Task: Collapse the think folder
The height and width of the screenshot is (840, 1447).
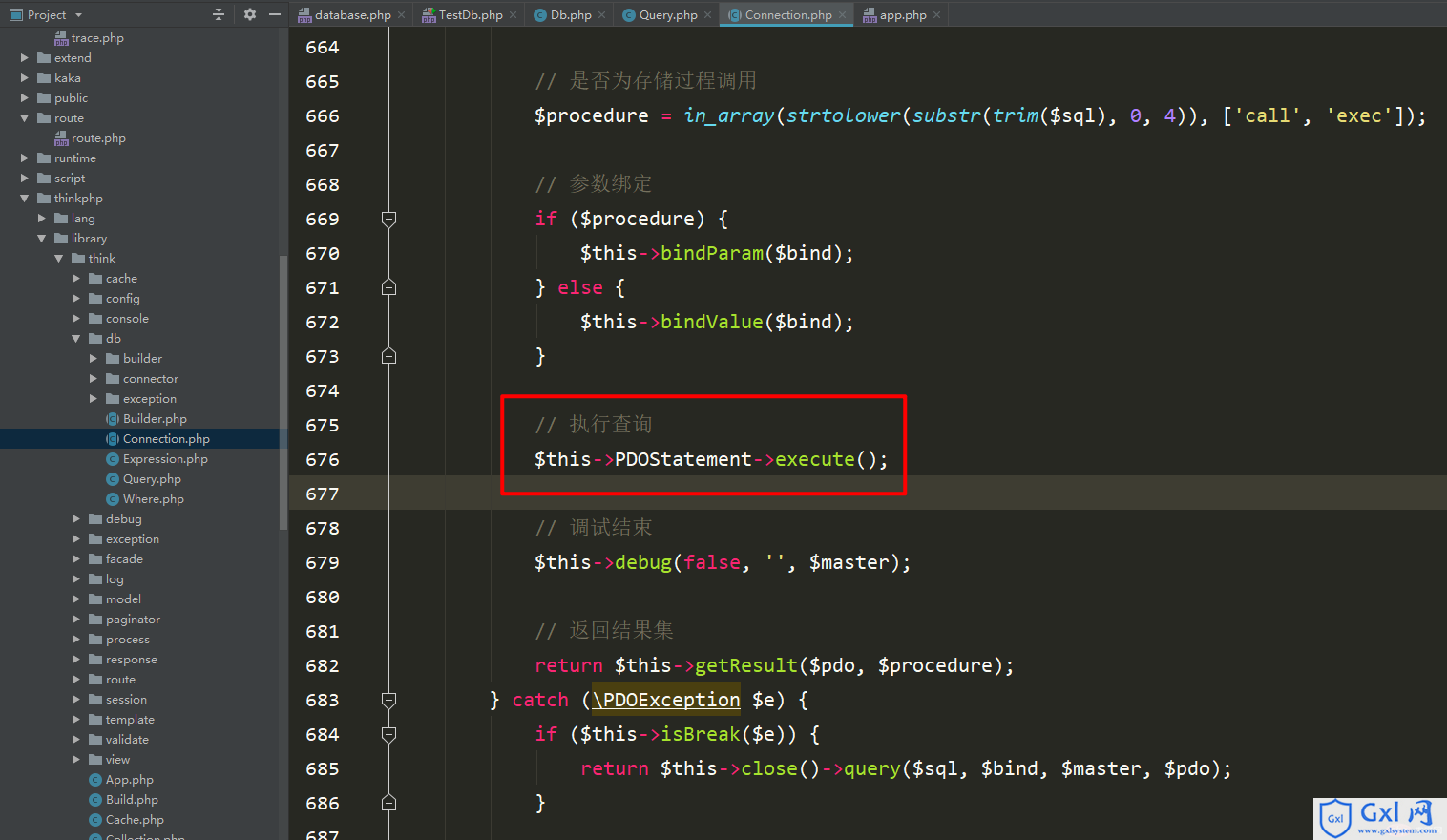Action: coord(59,259)
